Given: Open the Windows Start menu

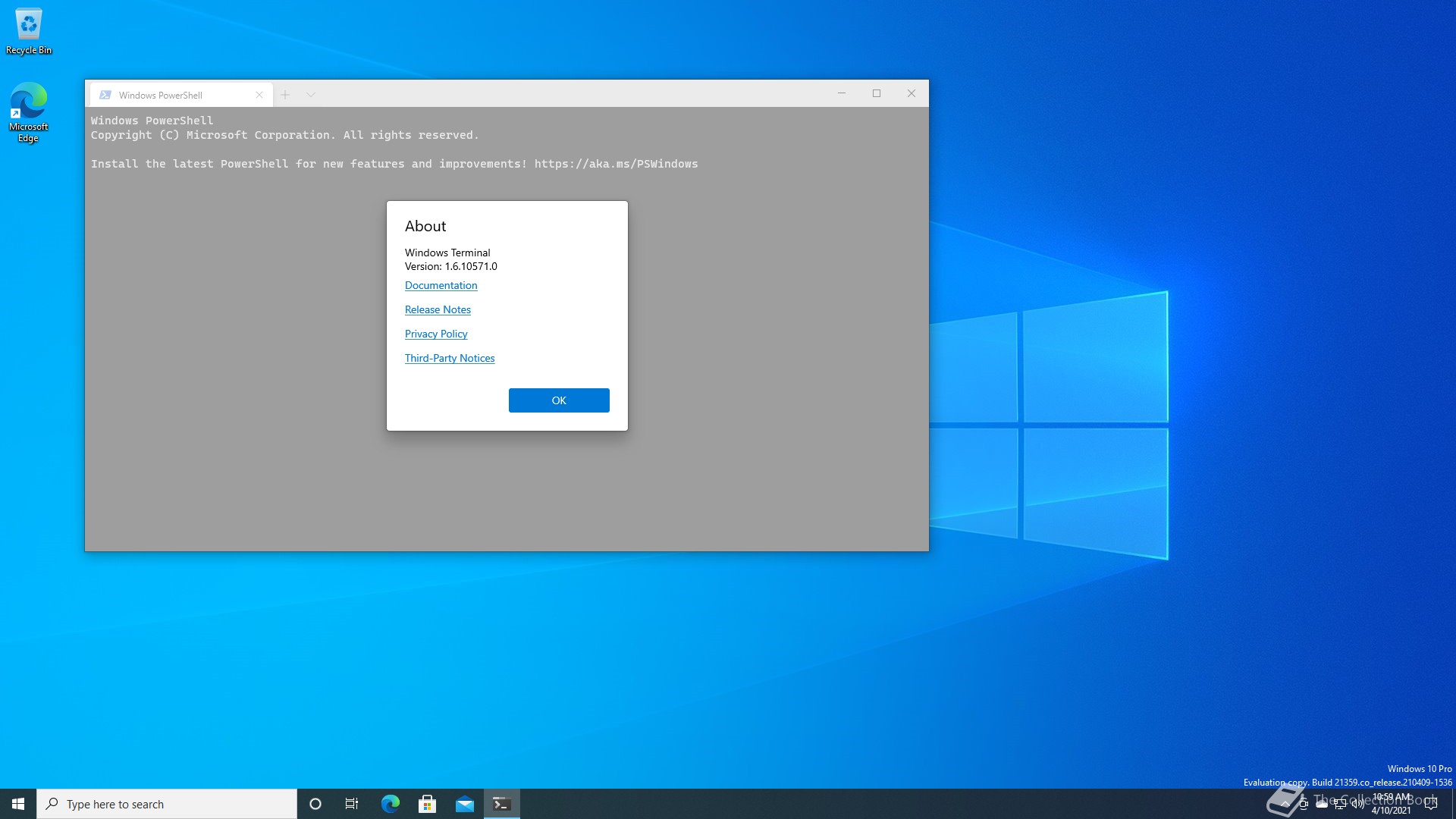Looking at the screenshot, I should click(18, 804).
